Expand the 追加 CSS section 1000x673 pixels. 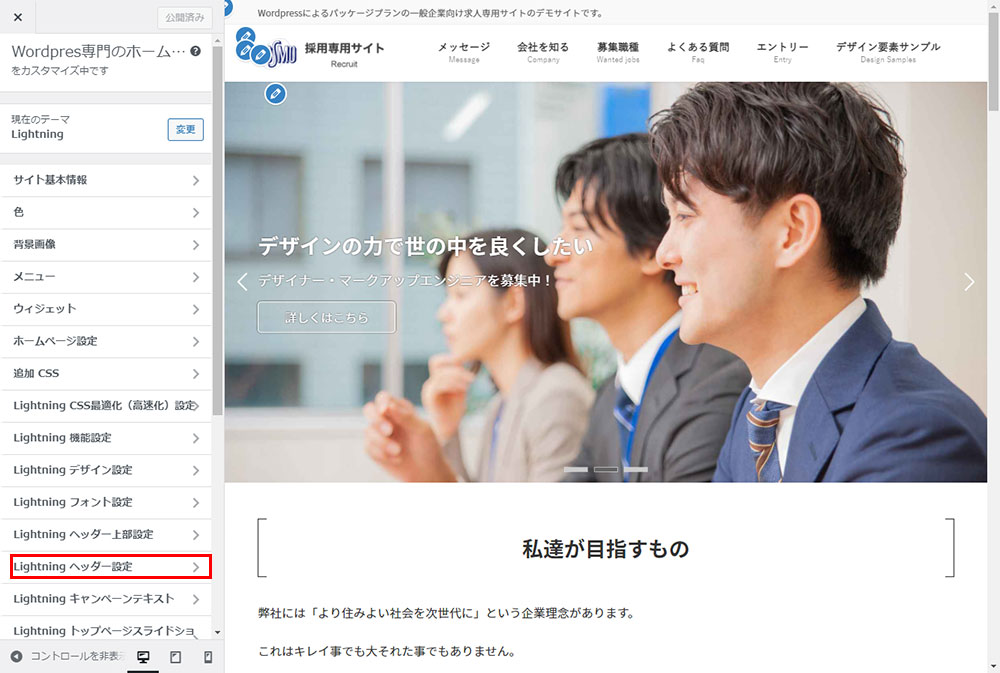(106, 373)
